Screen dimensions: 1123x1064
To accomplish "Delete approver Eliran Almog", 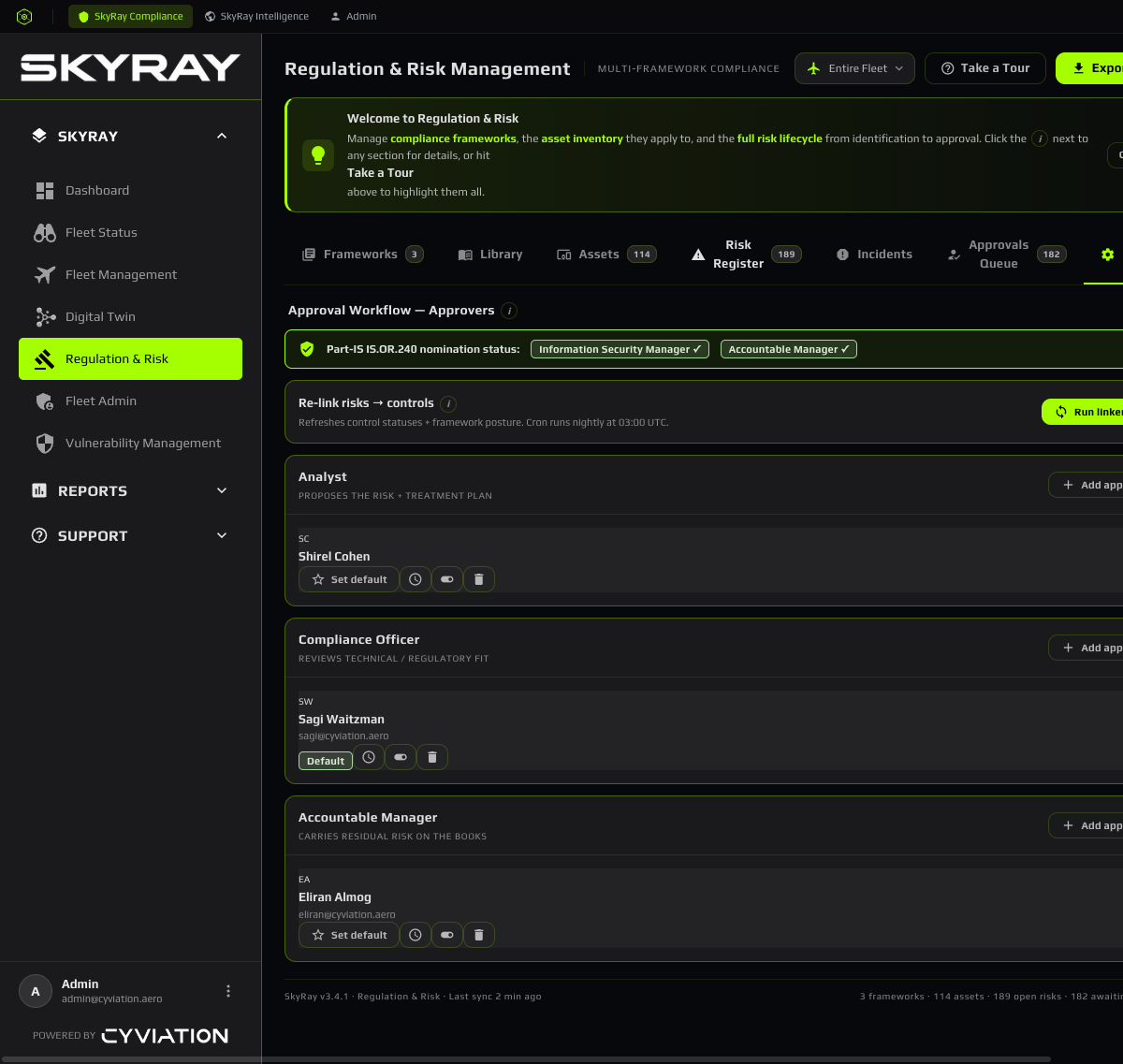I will [479, 935].
